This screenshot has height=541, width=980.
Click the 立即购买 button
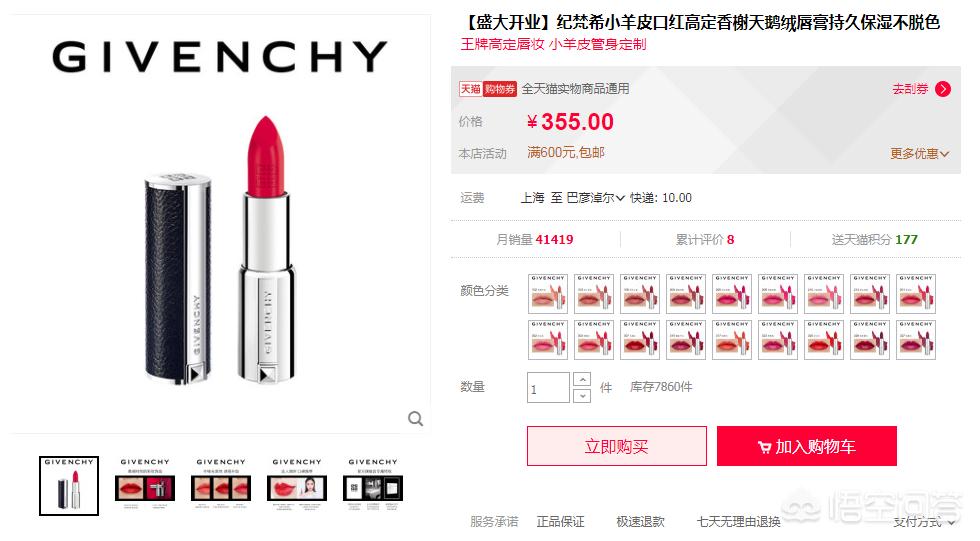pos(616,446)
